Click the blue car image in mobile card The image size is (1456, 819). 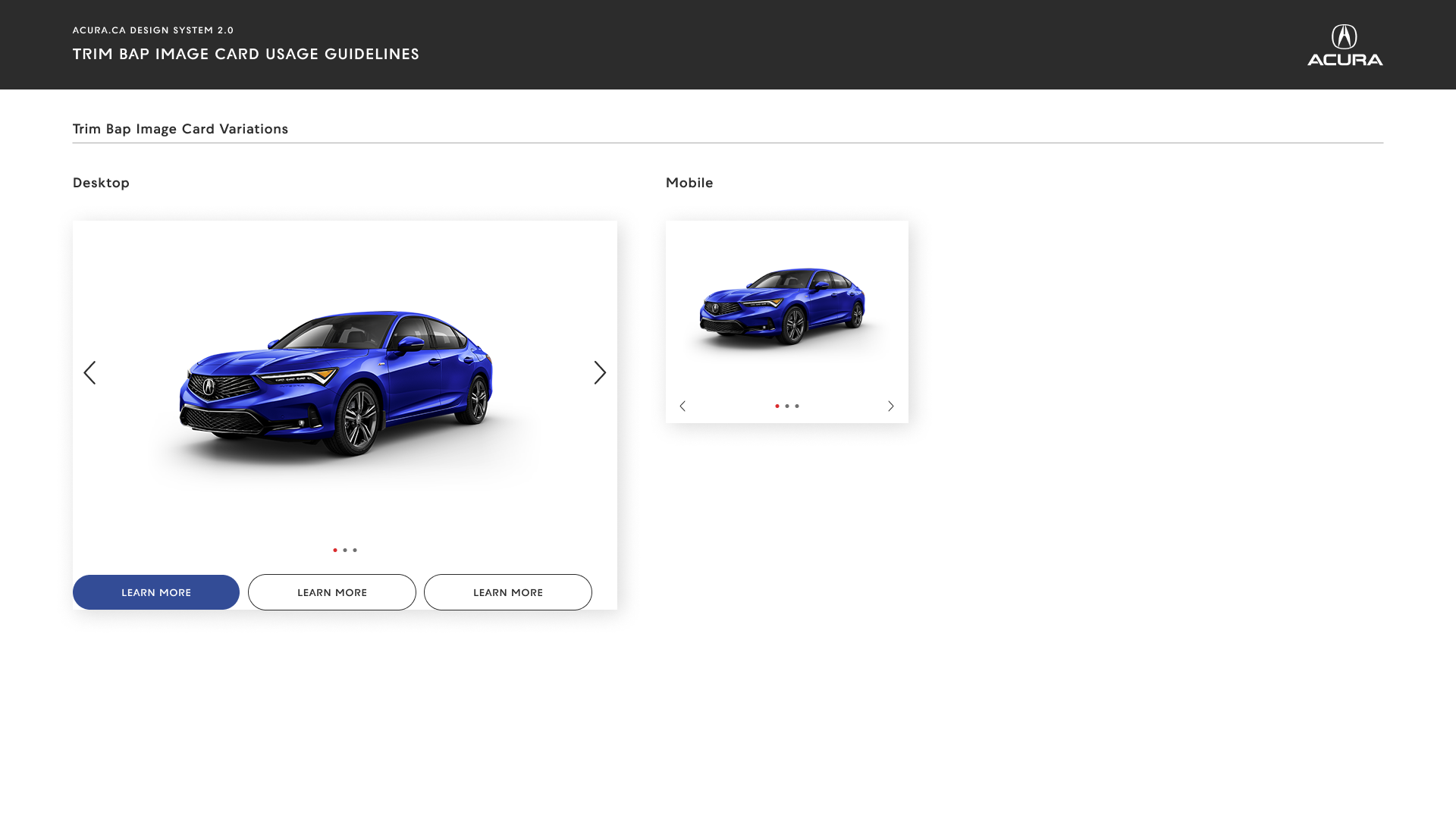pyautogui.click(x=783, y=306)
